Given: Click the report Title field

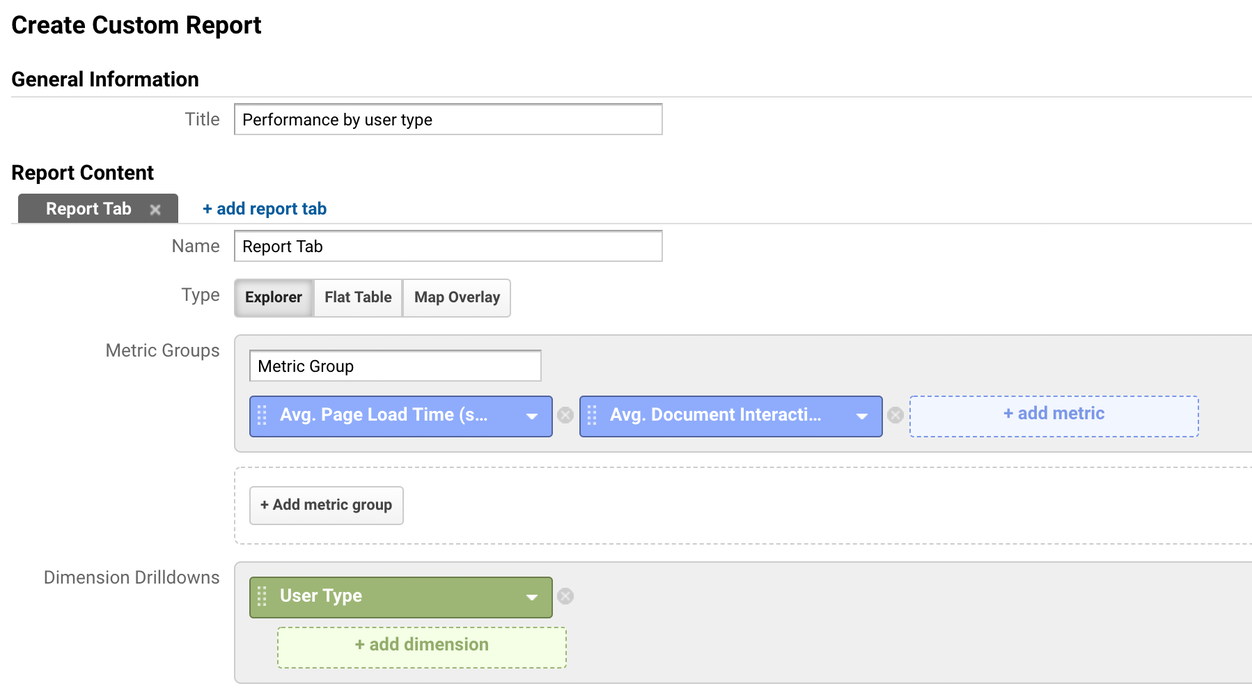Looking at the screenshot, I should (x=447, y=119).
